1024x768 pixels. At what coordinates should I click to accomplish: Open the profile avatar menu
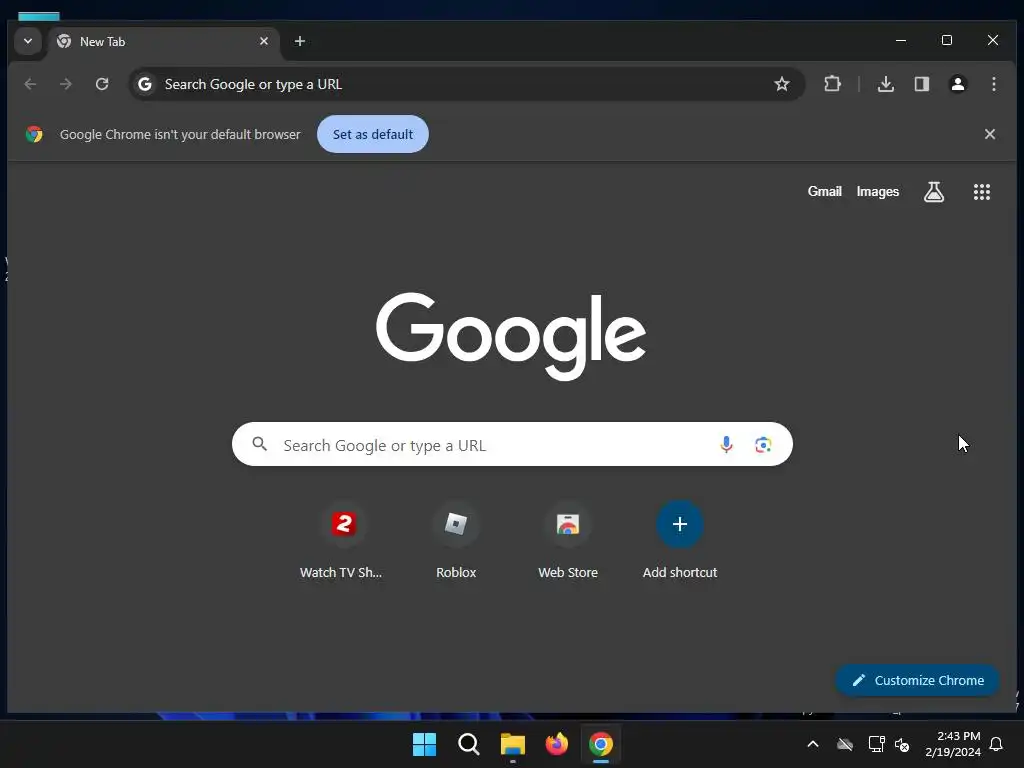[x=957, y=84]
